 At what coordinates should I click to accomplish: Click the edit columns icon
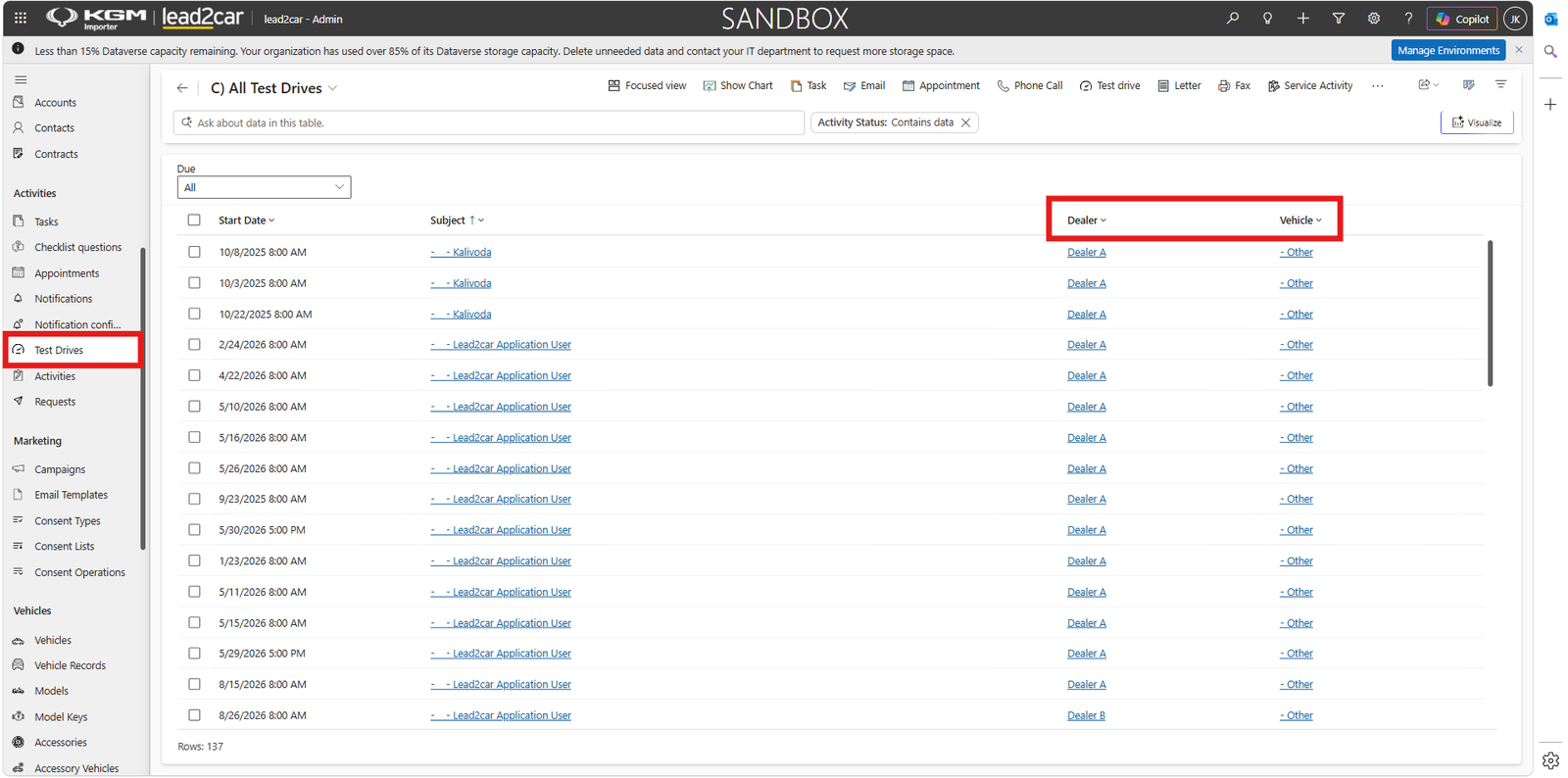click(1468, 85)
